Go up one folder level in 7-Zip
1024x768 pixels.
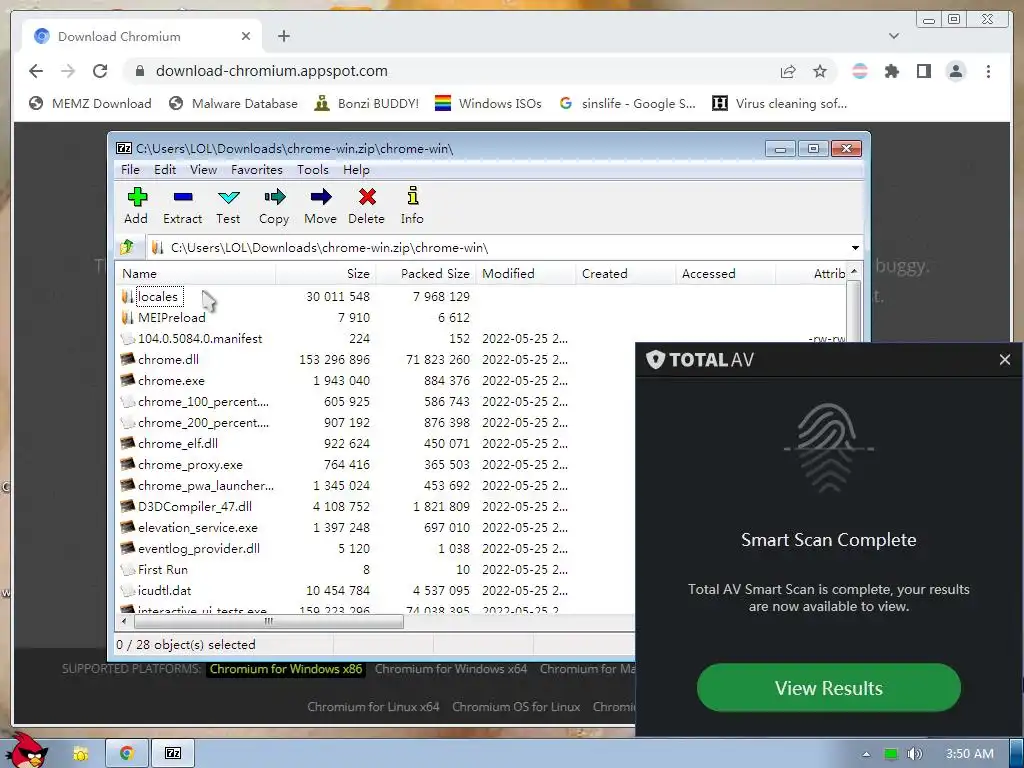[127, 248]
